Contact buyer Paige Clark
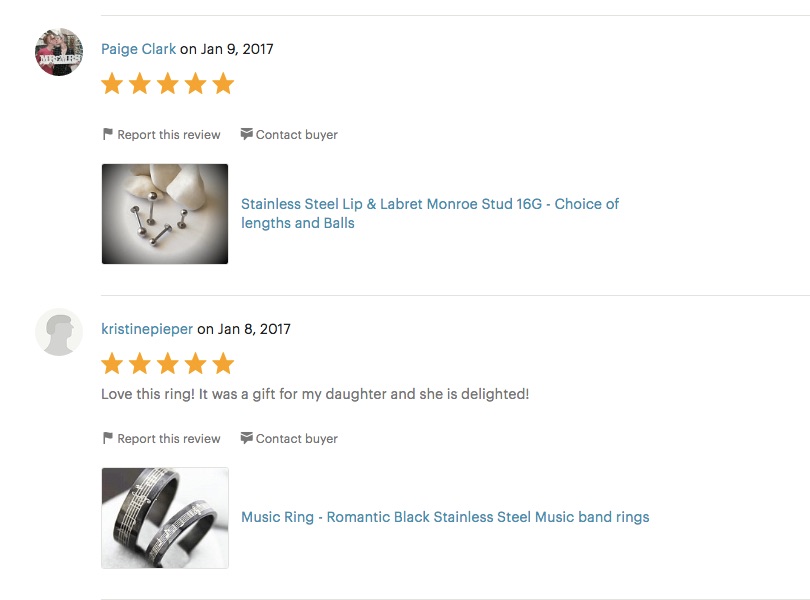Viewport: 810px width, 600px height. (289, 134)
